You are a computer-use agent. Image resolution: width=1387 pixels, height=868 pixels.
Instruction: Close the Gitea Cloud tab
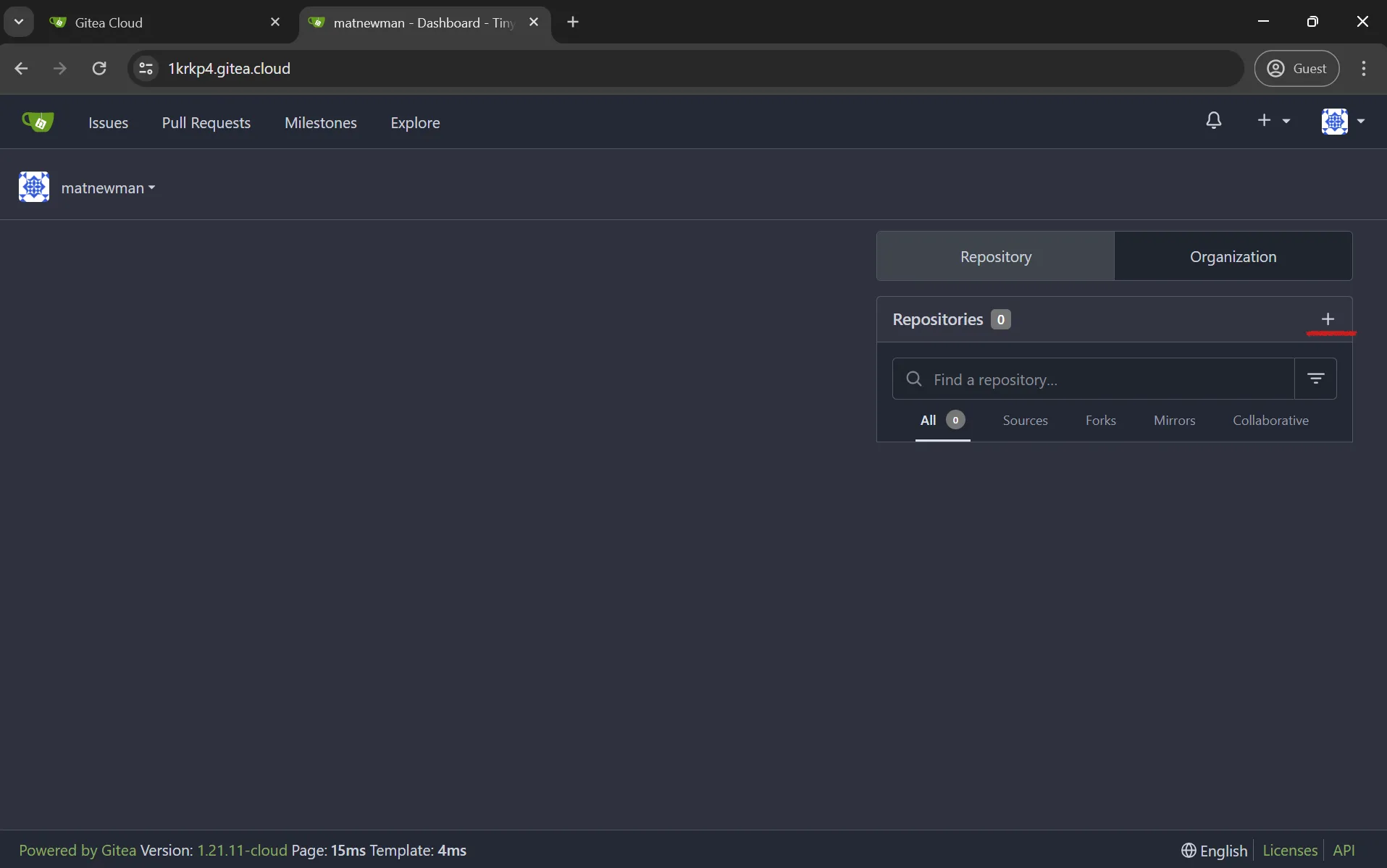[275, 22]
